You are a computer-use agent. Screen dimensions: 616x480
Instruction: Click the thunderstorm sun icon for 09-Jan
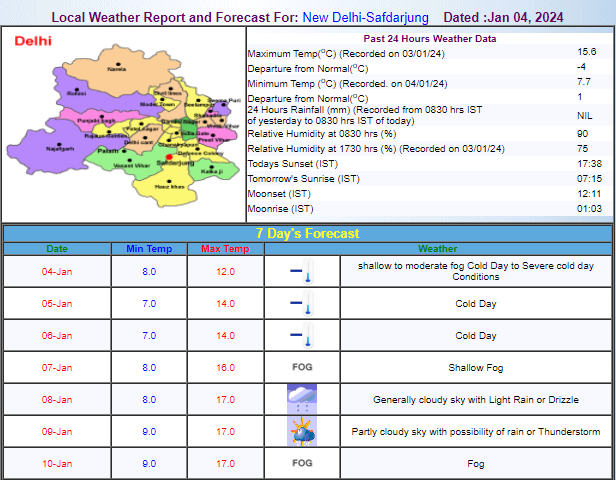(302, 431)
